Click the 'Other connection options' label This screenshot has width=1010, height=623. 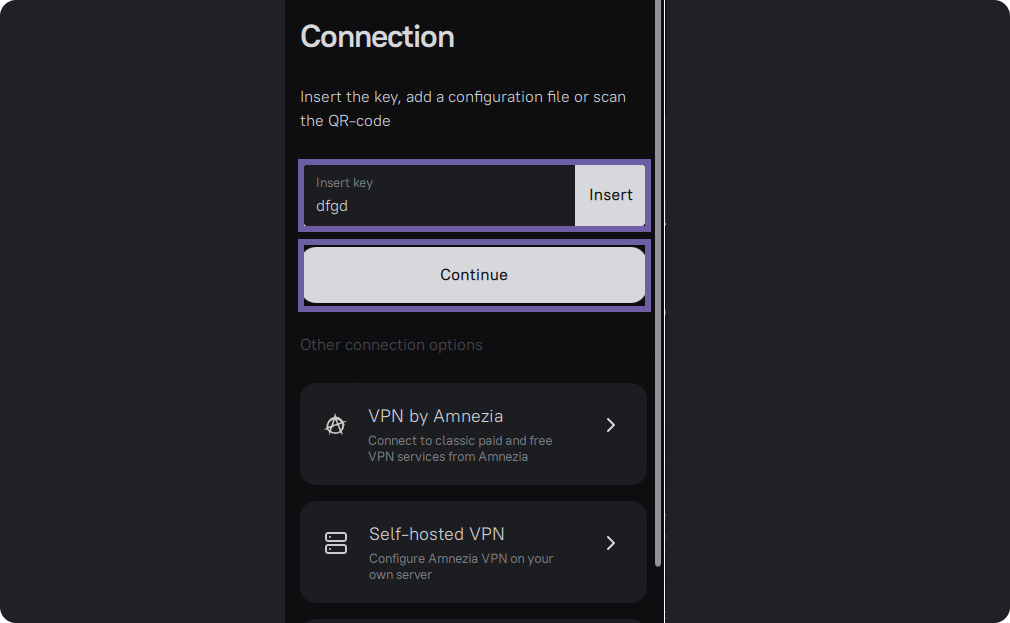tap(391, 345)
